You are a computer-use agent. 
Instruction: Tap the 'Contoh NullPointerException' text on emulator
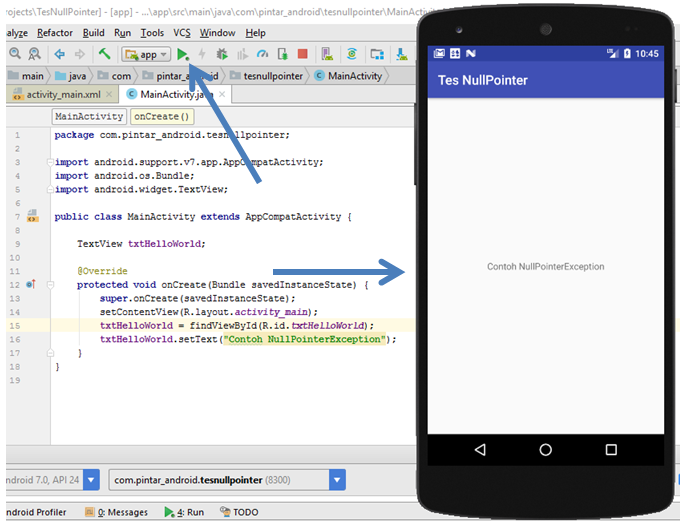pos(546,267)
